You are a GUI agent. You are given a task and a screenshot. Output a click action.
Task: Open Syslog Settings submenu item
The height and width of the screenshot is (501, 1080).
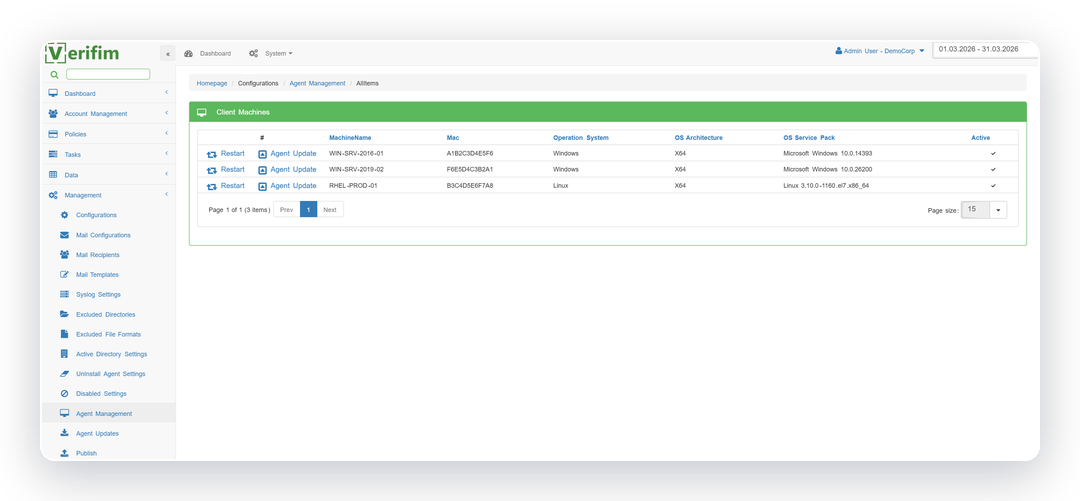(98, 294)
